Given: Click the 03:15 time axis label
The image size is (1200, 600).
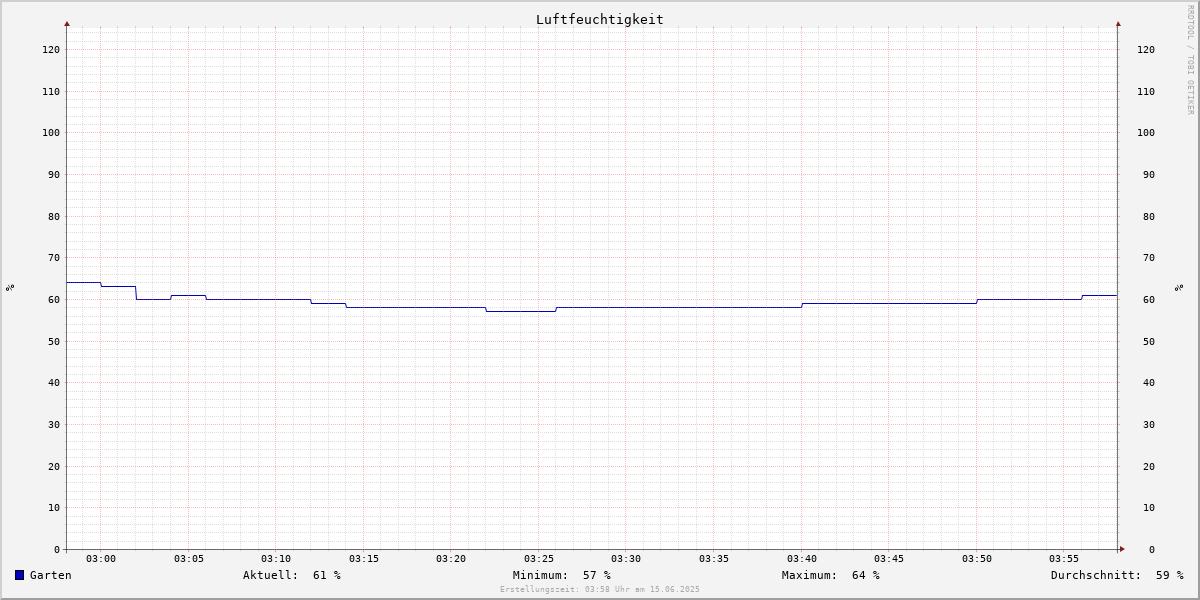Looking at the screenshot, I should (x=364, y=558).
